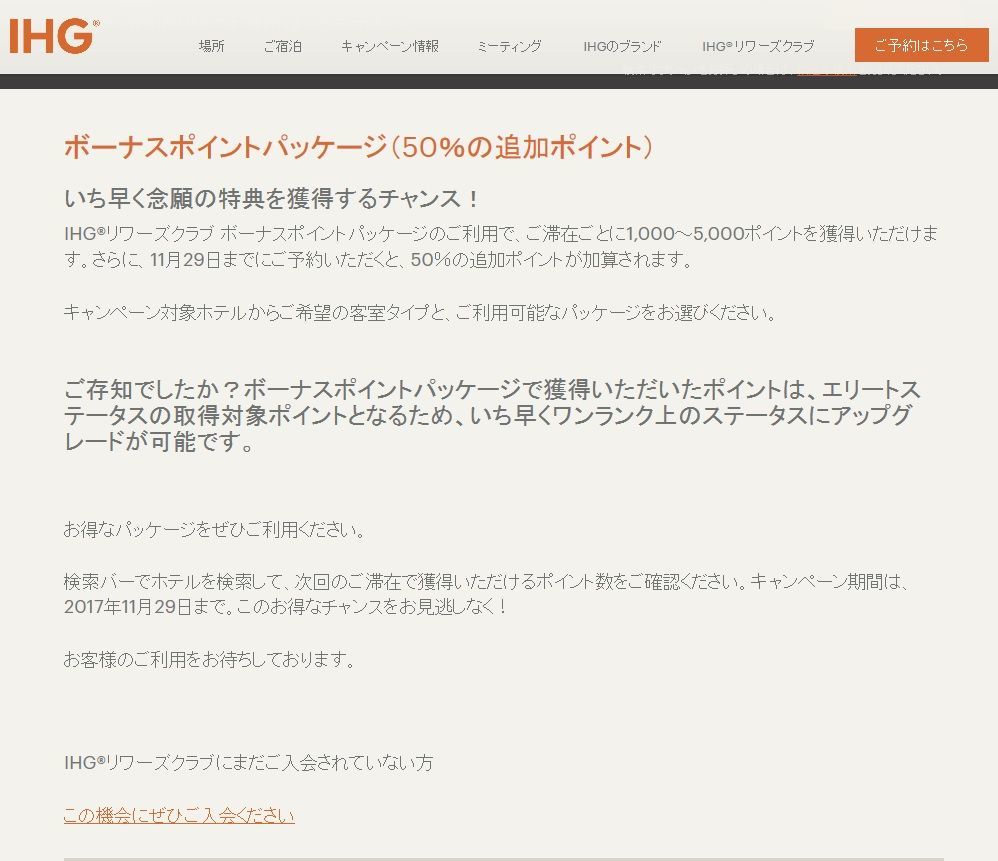Click the IHG®リワーズクラブにまだご入会されていない方 text
This screenshot has height=861, width=998.
tap(248, 762)
